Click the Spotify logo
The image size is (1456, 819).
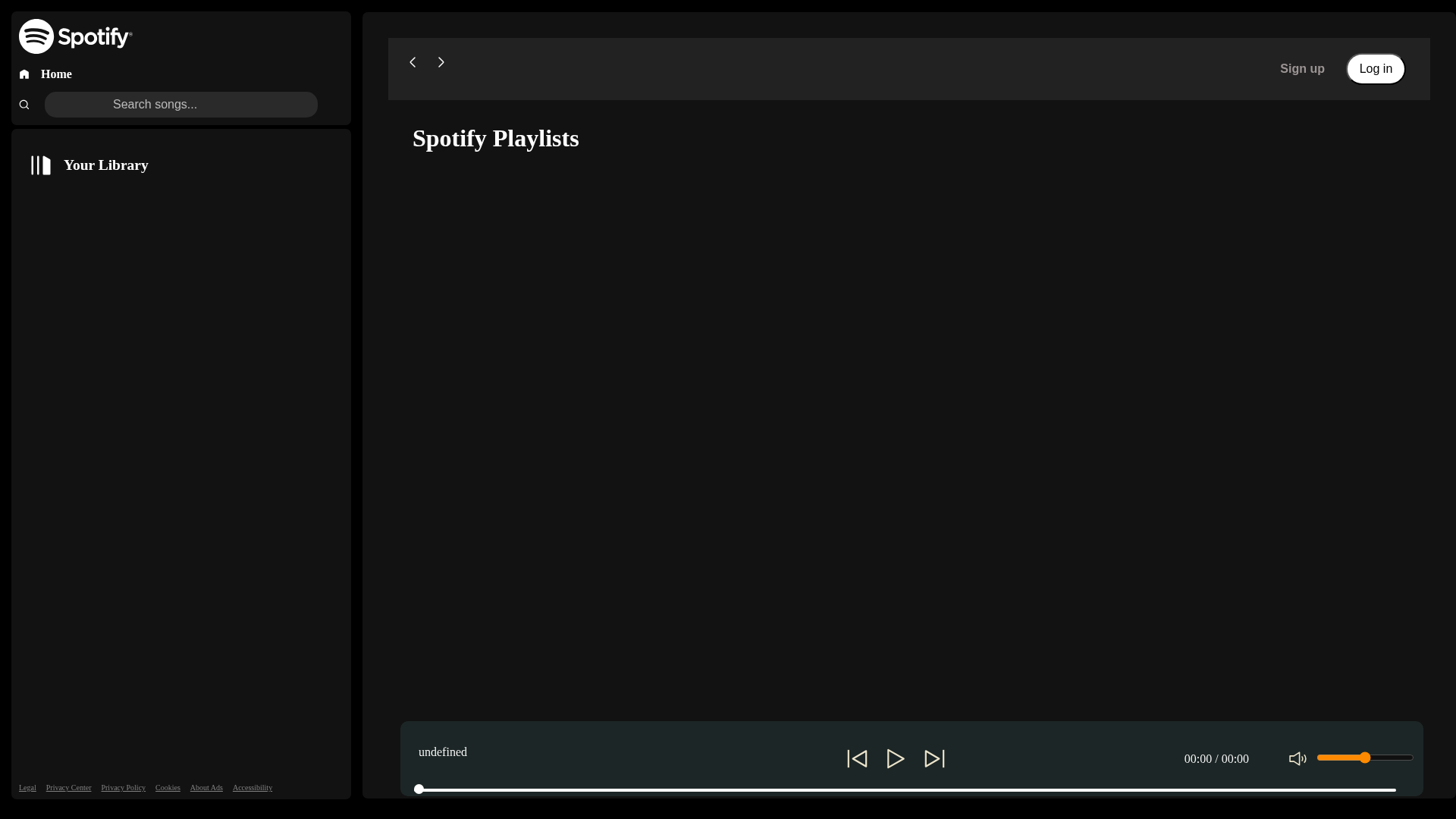pyautogui.click(x=75, y=36)
